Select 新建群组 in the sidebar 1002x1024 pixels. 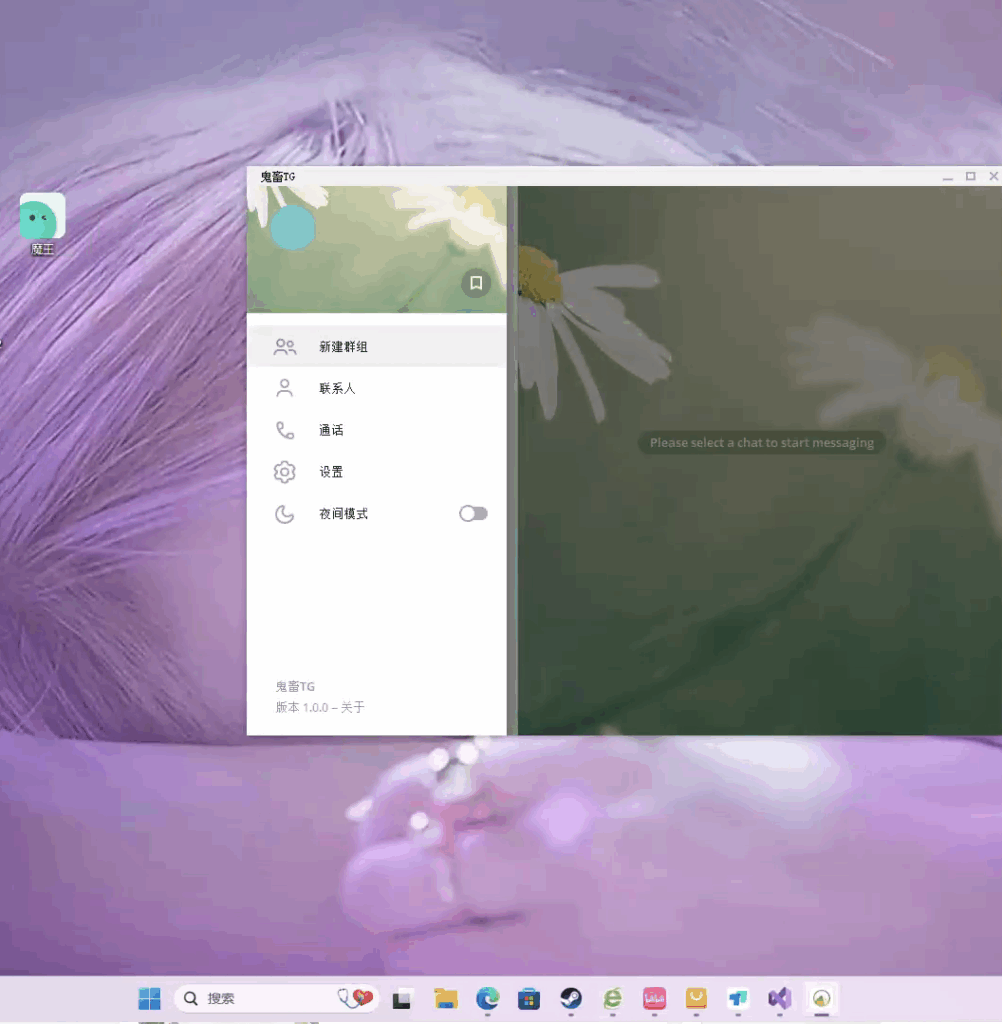pyautogui.click(x=341, y=345)
